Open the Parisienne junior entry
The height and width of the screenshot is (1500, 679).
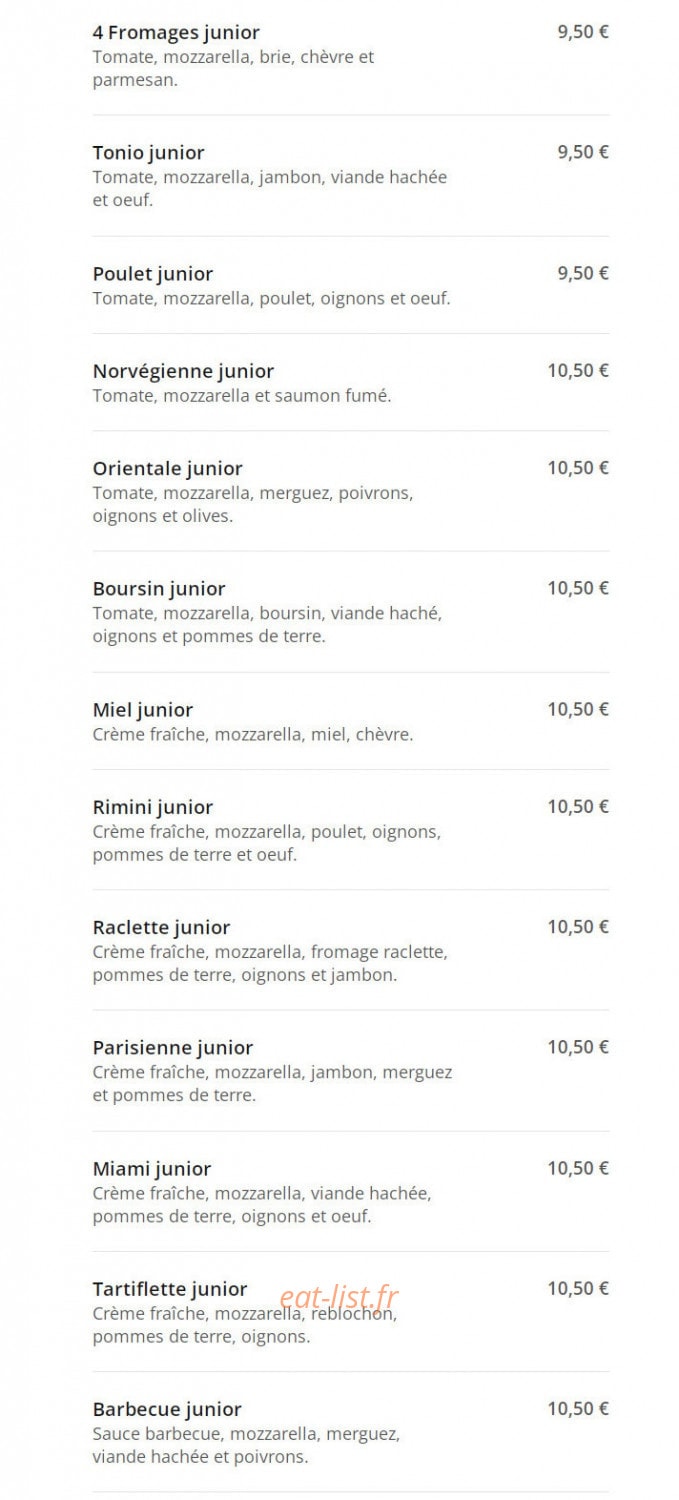point(173,1048)
